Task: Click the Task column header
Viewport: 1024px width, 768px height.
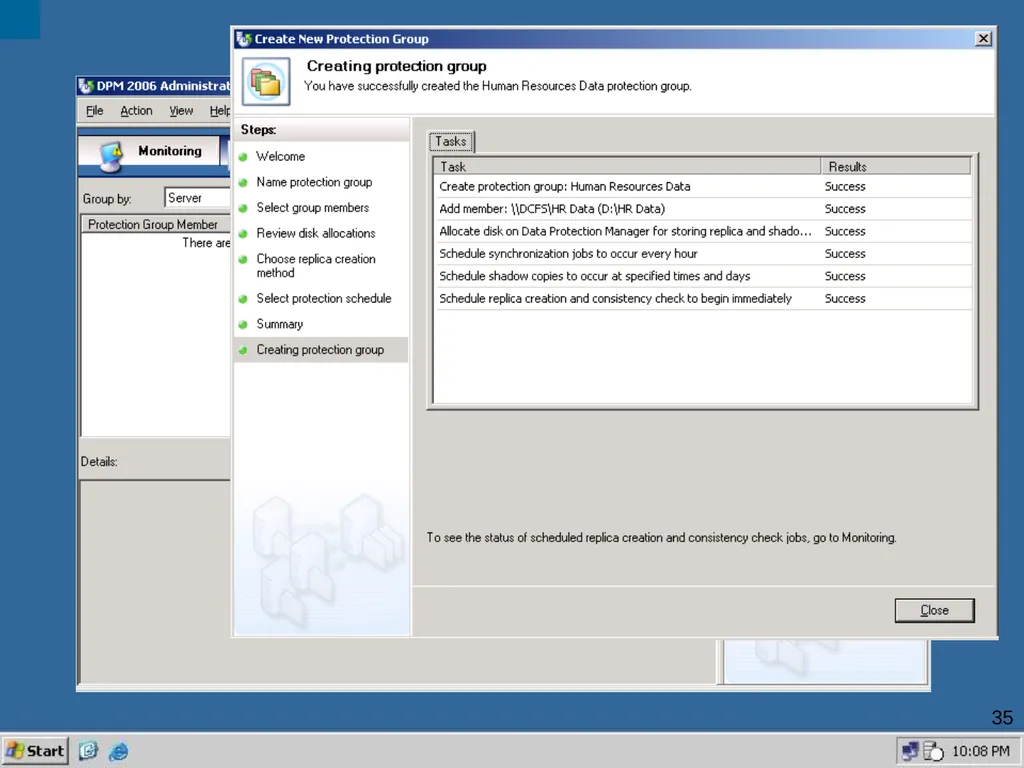Action: (627, 167)
